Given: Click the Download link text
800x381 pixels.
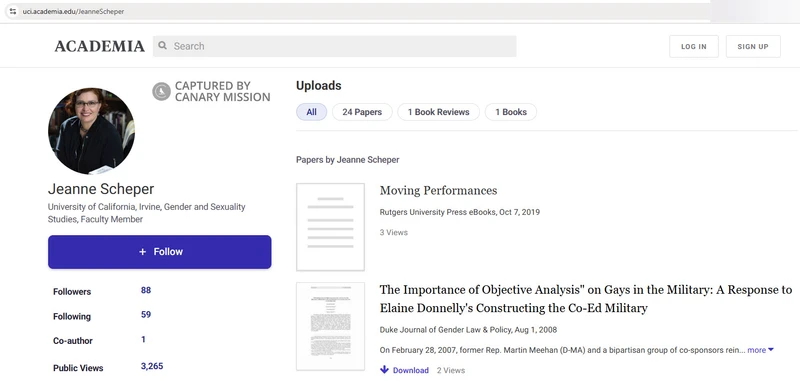Looking at the screenshot, I should tap(411, 370).
